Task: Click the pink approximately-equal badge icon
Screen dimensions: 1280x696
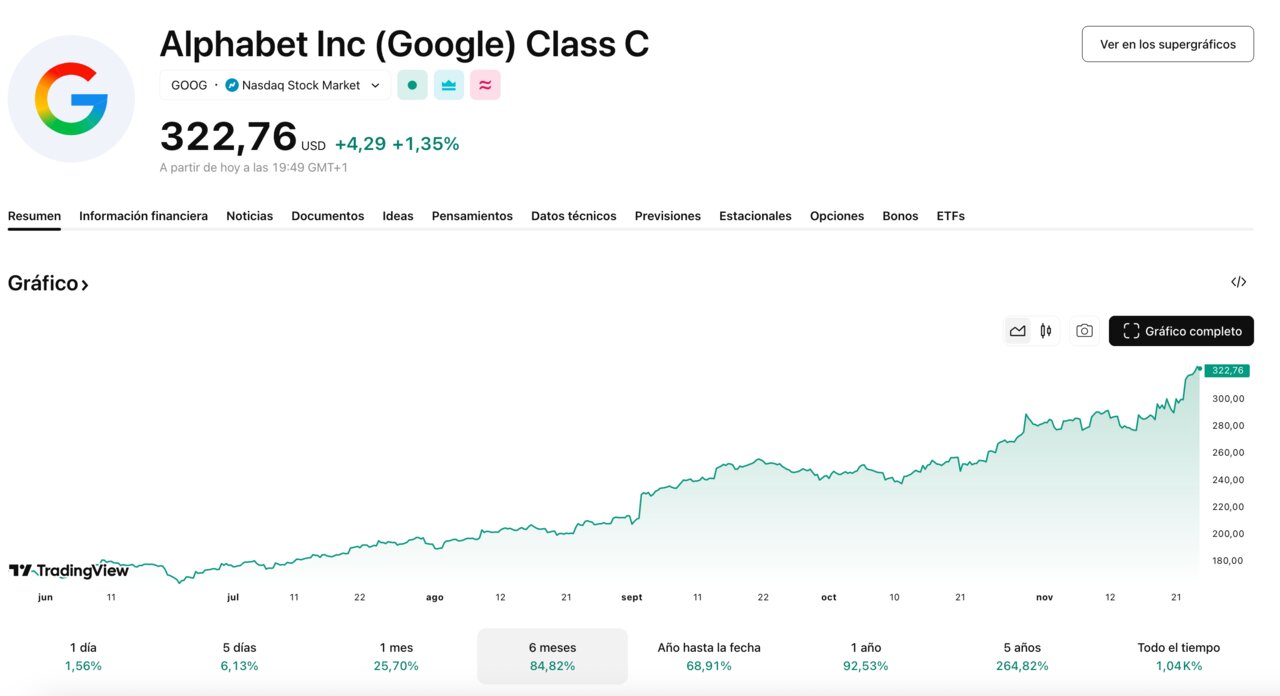Action: 485,85
